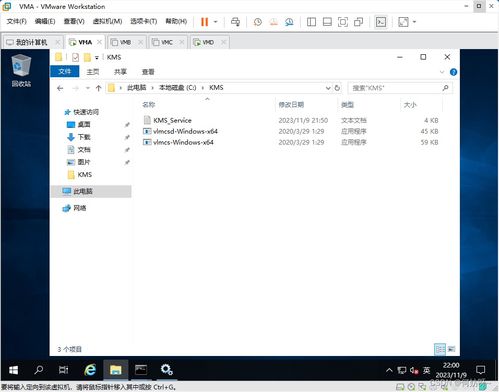Refresh the KMS folder view
Screen dimensions: 499x392
(x=337, y=88)
